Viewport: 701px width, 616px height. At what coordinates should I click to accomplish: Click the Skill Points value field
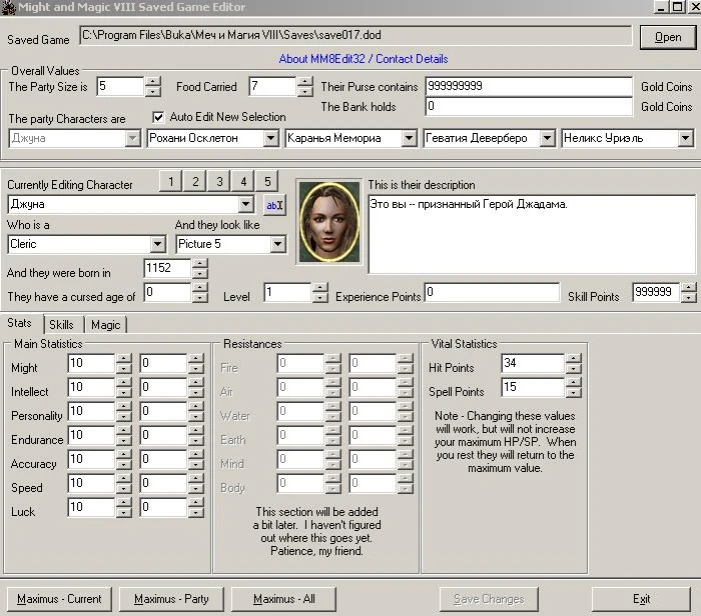(x=657, y=292)
